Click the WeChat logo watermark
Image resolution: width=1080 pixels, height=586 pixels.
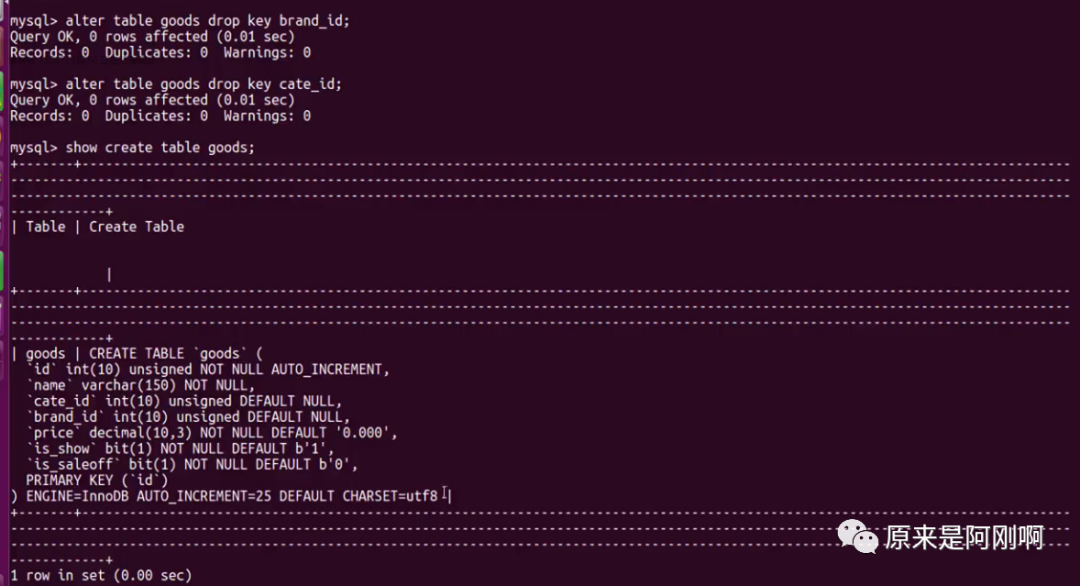857,536
